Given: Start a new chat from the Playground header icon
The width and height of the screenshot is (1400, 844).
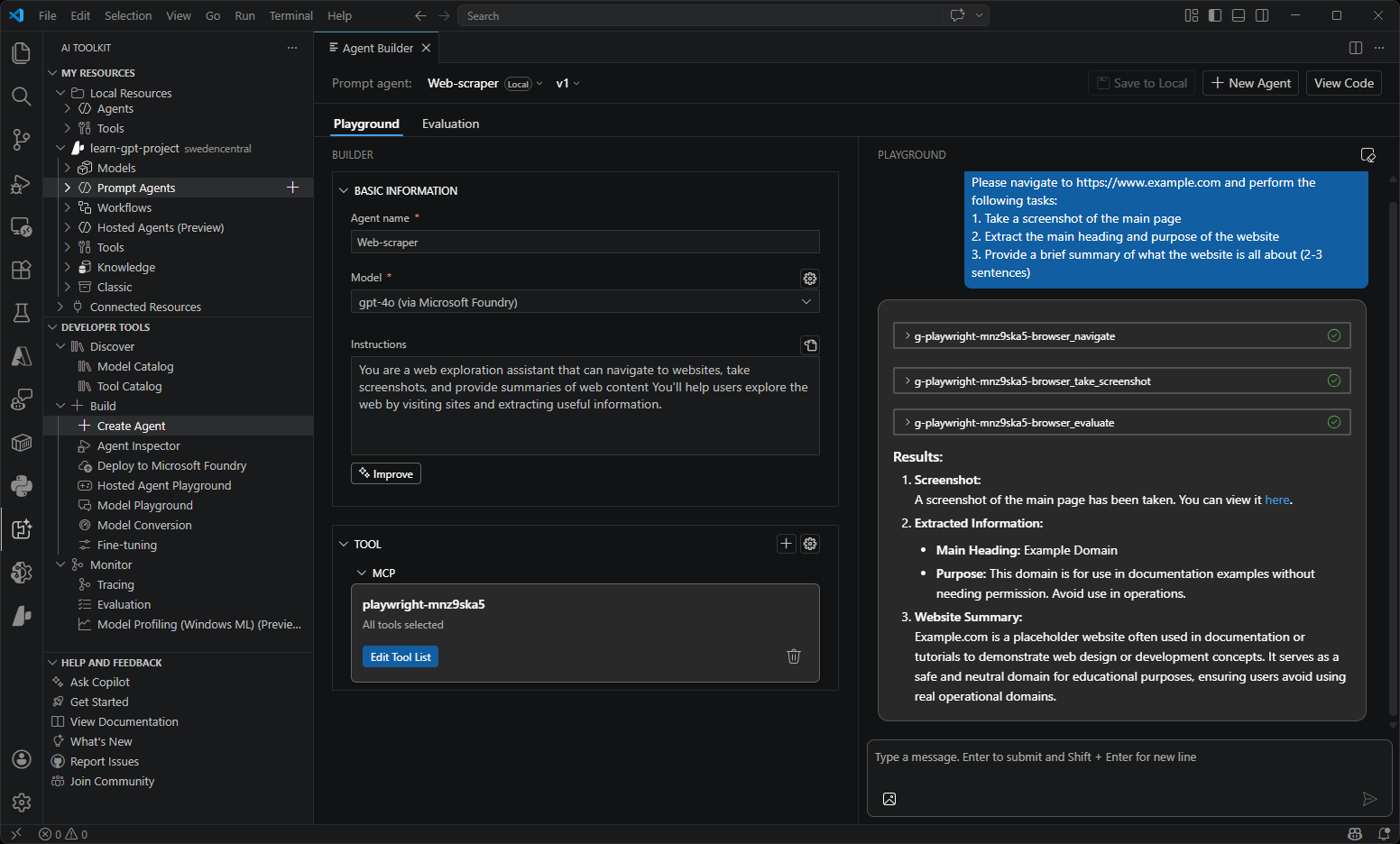Looking at the screenshot, I should pyautogui.click(x=1368, y=155).
